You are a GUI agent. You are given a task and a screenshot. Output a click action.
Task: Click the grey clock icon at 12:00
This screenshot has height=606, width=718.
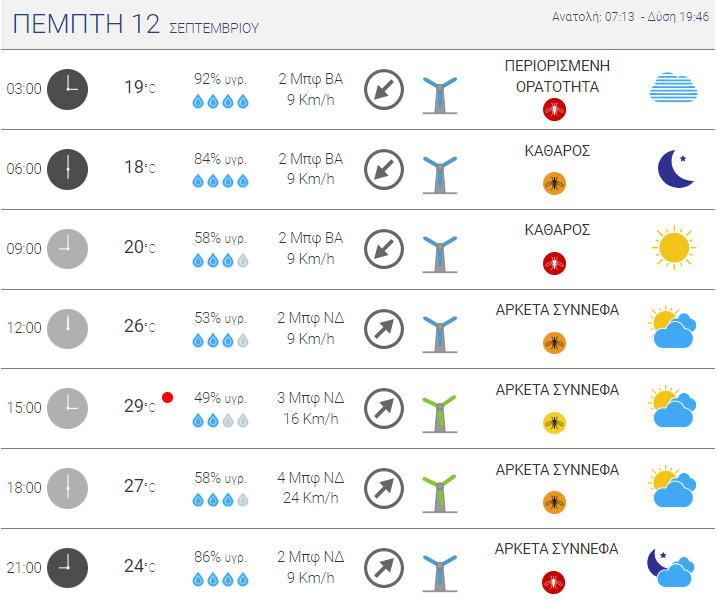point(67,328)
